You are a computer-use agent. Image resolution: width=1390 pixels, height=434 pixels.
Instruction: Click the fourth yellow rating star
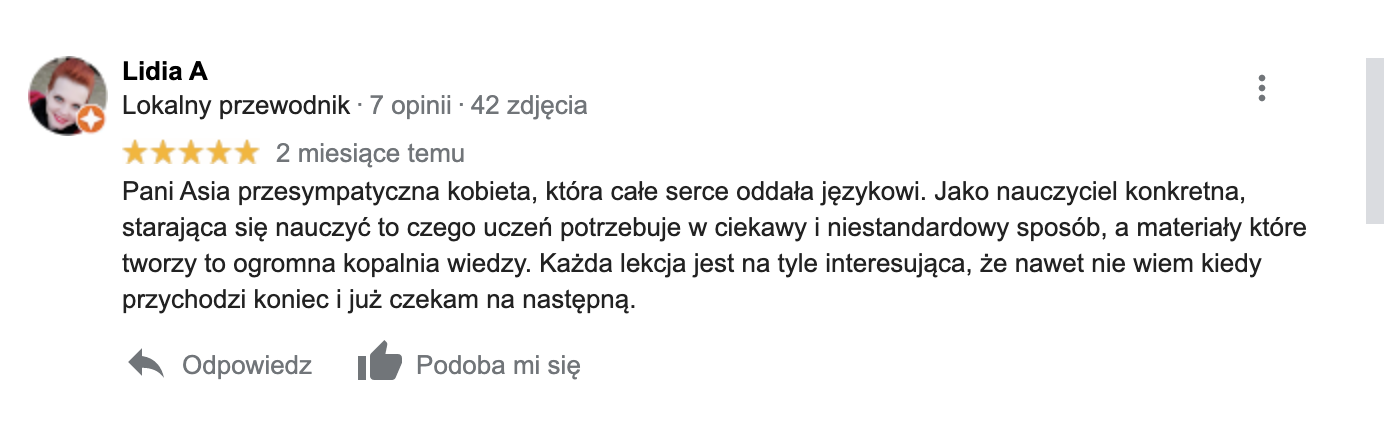click(x=218, y=154)
